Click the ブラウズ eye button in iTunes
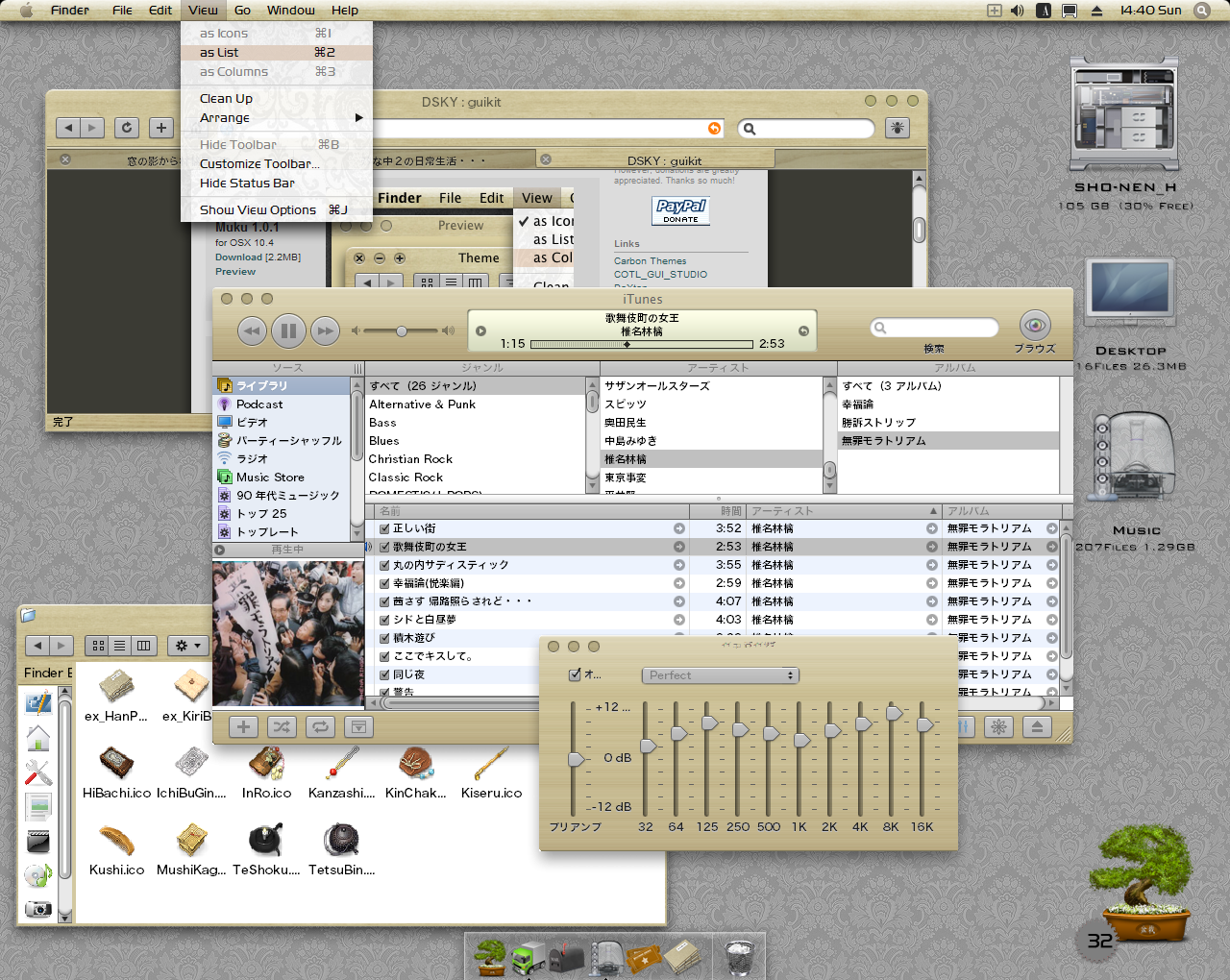This screenshot has height=980, width=1230. pos(1035,325)
